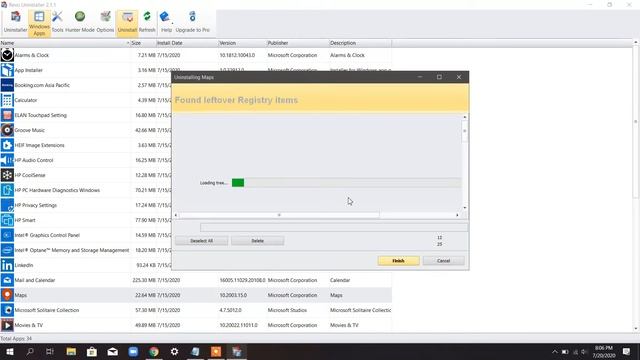
Task: Select the ELAN Touchpad Setting icon
Action: (x=7, y=115)
